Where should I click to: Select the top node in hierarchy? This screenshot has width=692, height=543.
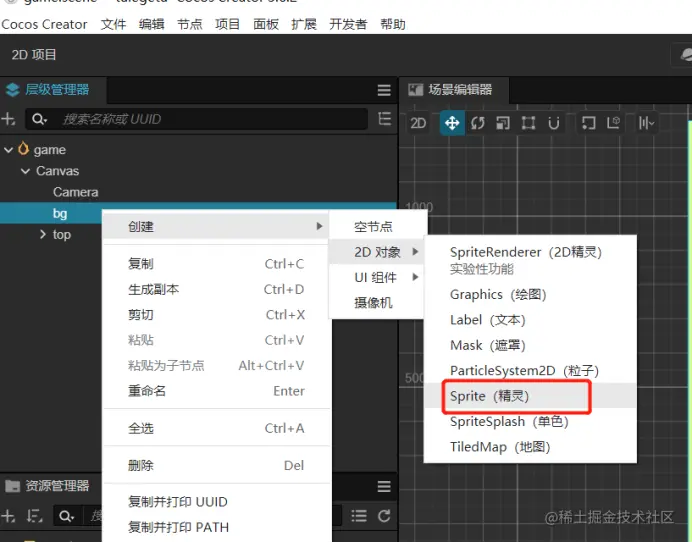click(62, 234)
